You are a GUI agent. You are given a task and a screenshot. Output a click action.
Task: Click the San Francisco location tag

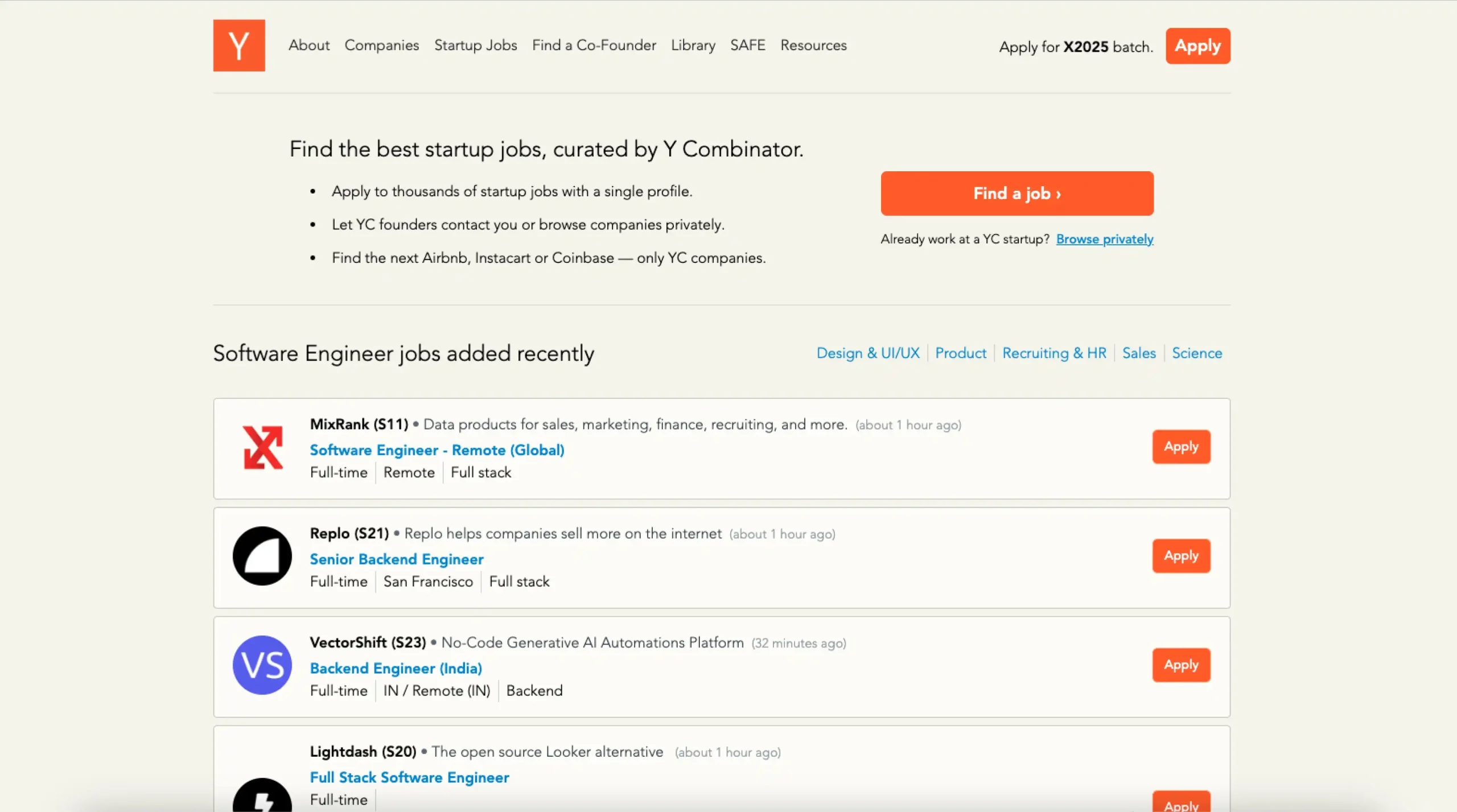[428, 582]
